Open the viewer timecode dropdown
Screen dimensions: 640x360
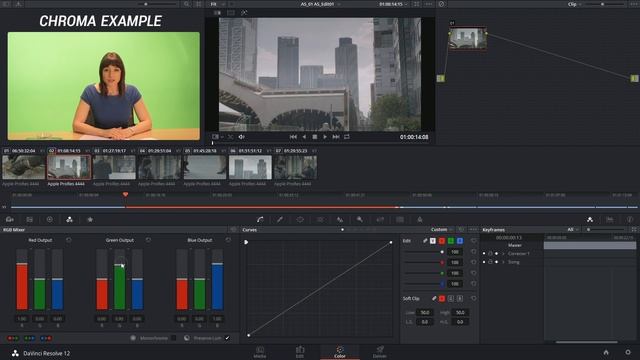tap(393, 4)
